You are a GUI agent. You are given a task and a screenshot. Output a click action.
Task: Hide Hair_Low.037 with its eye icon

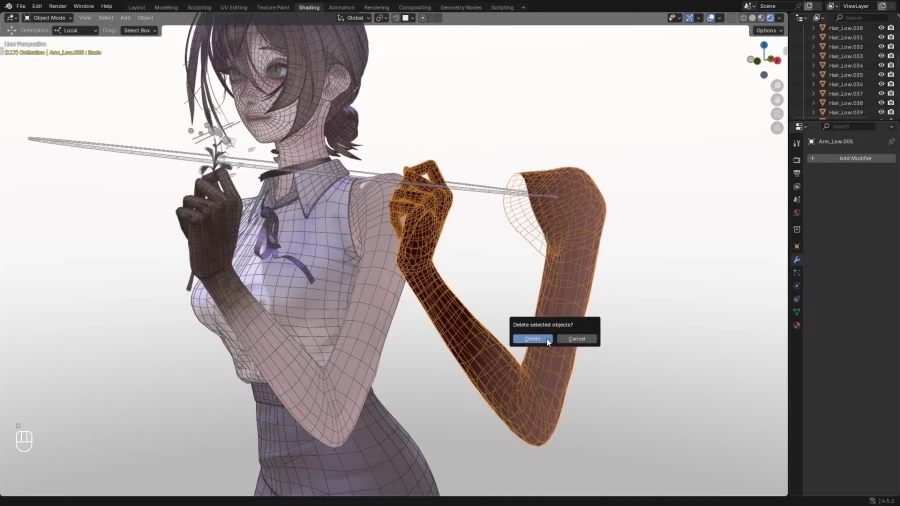881,94
